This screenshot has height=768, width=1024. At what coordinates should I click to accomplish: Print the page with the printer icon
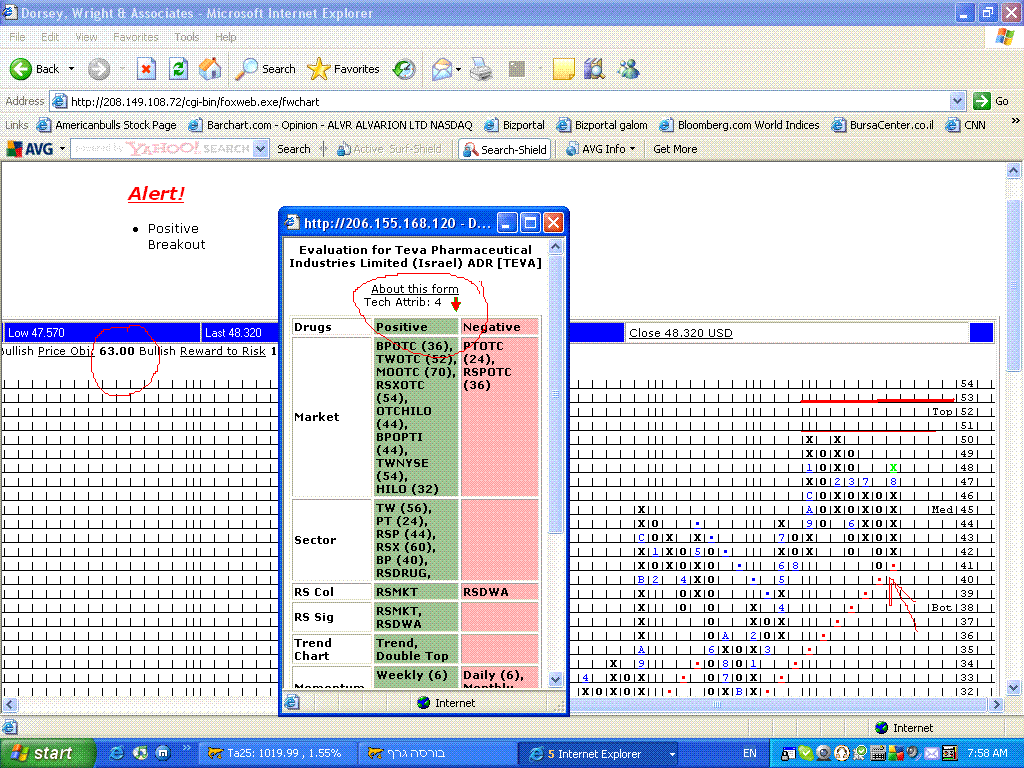(481, 69)
